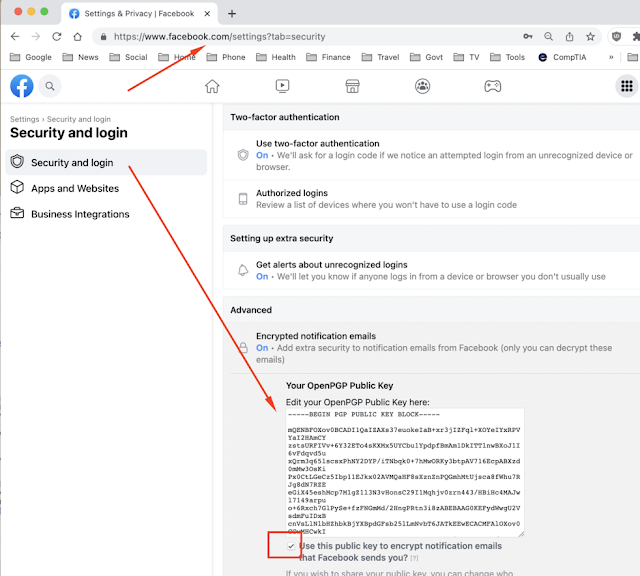640x576 pixels.
Task: Click the browser Back arrow
Action: pos(15,36)
